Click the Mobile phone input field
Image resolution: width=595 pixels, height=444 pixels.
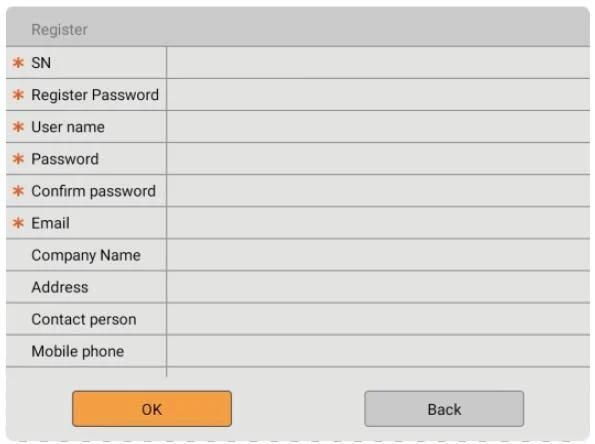click(378, 351)
